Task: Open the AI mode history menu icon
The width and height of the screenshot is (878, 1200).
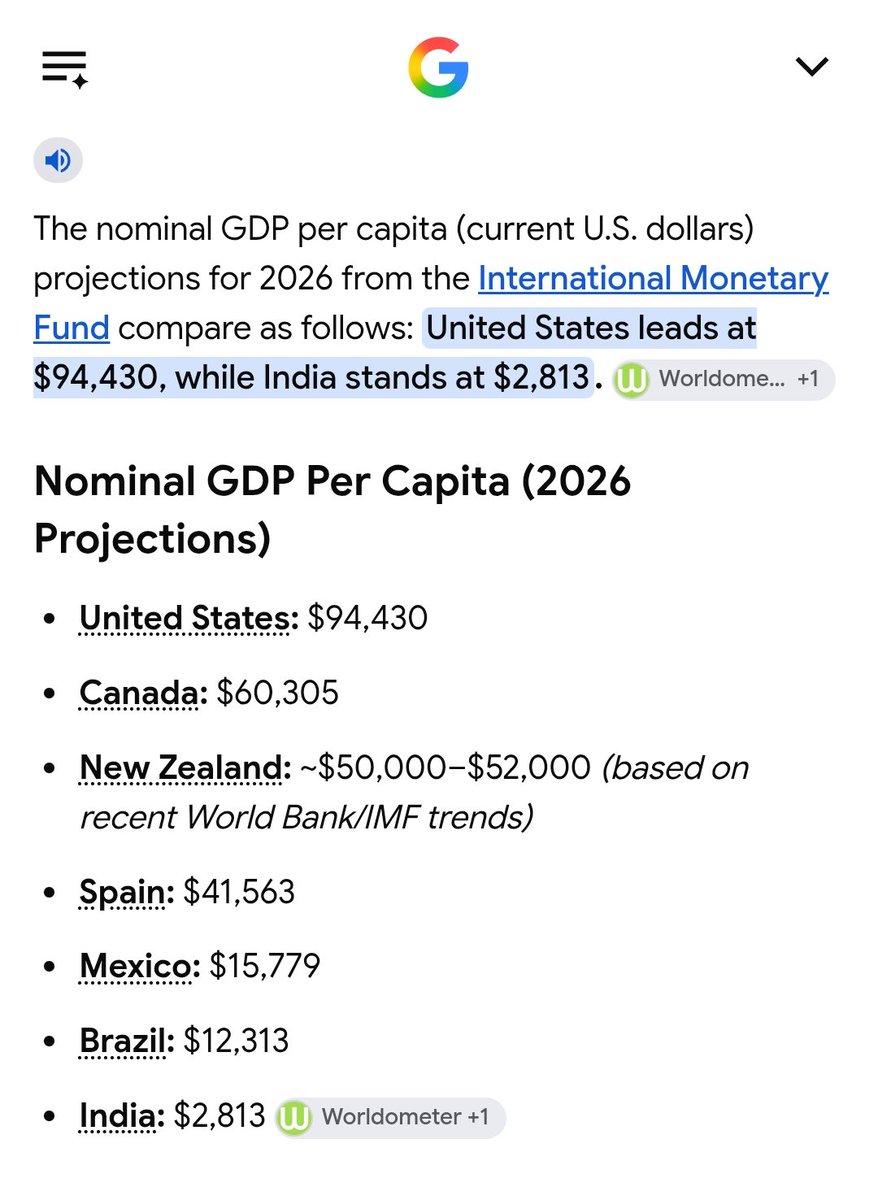Action: pos(65,68)
